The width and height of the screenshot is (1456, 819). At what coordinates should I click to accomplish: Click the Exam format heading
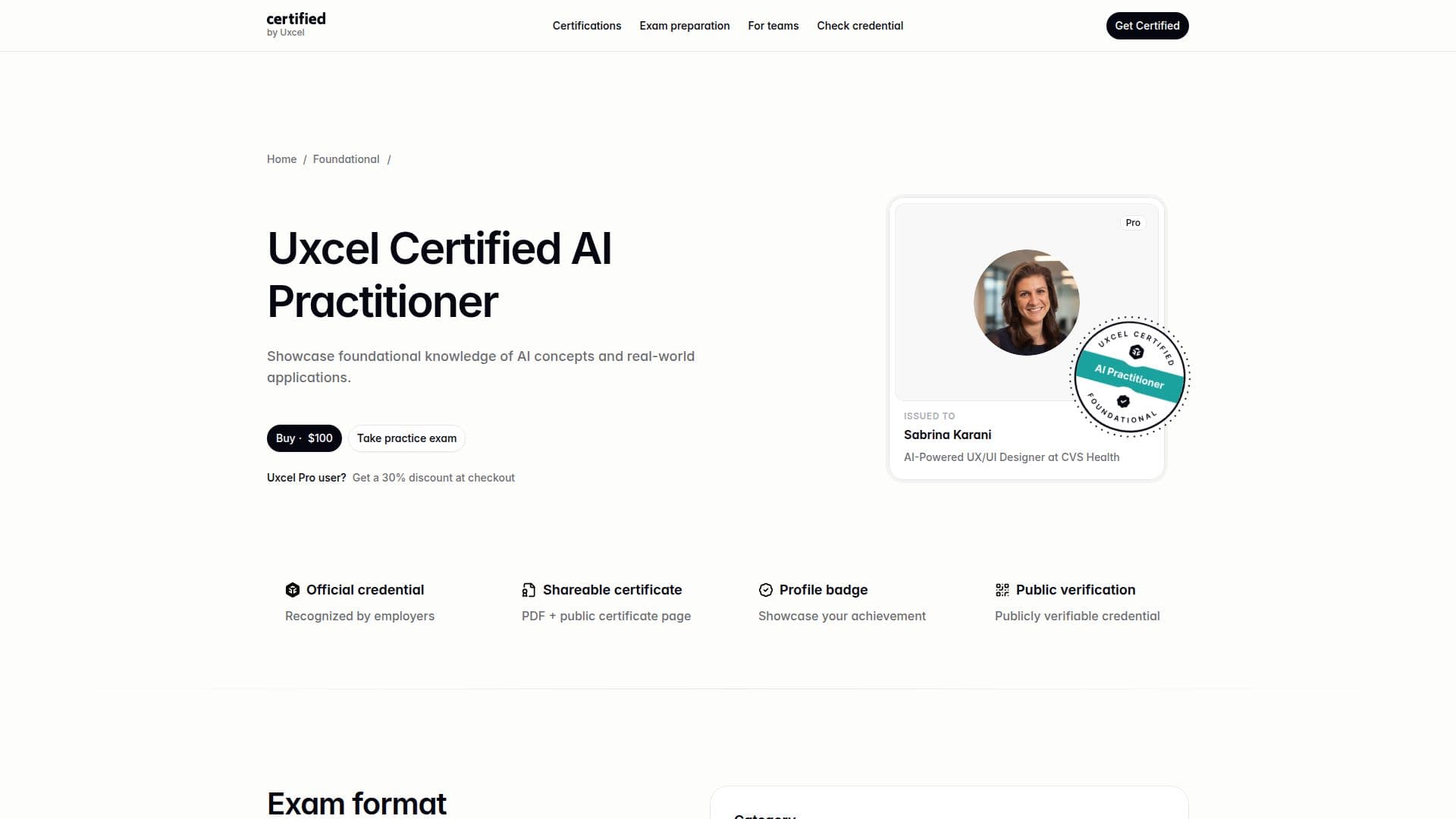[x=356, y=803]
